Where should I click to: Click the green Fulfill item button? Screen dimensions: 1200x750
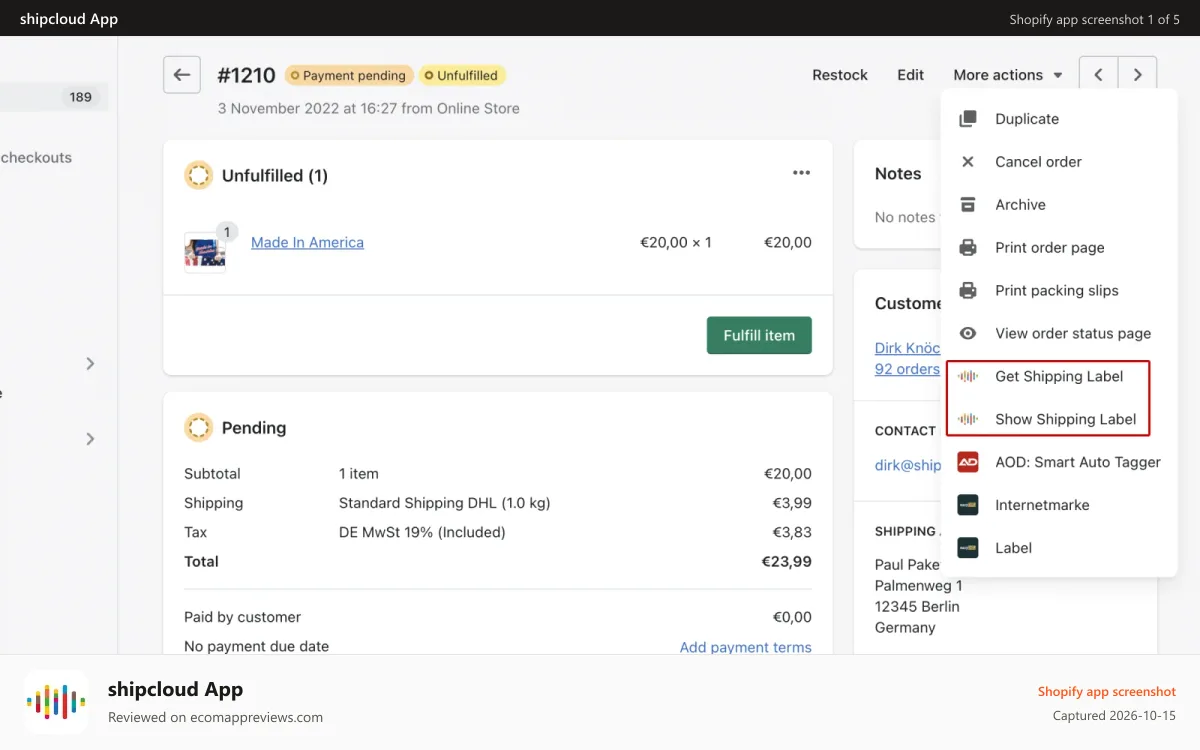pos(759,335)
